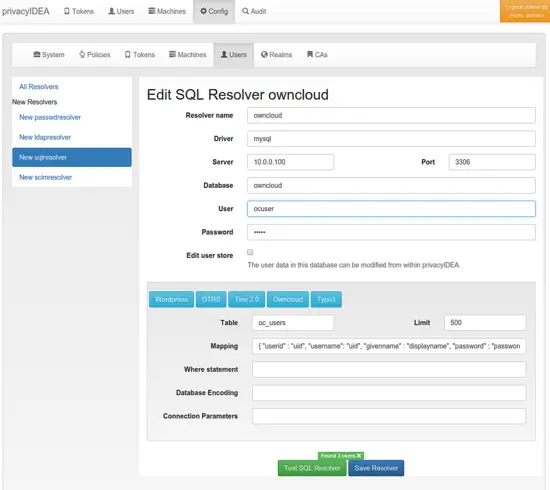Click the orange logout admin button

tap(525, 11)
